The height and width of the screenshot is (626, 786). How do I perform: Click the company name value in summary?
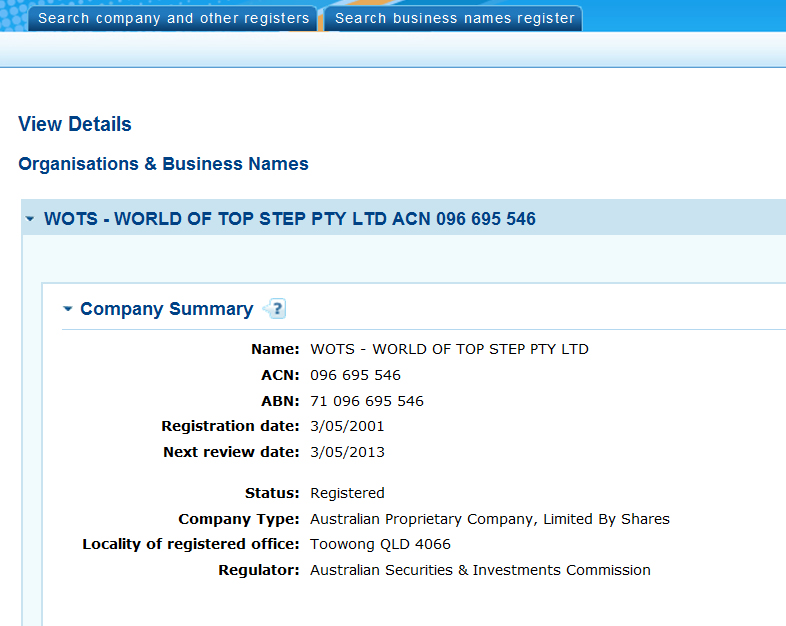pos(449,349)
